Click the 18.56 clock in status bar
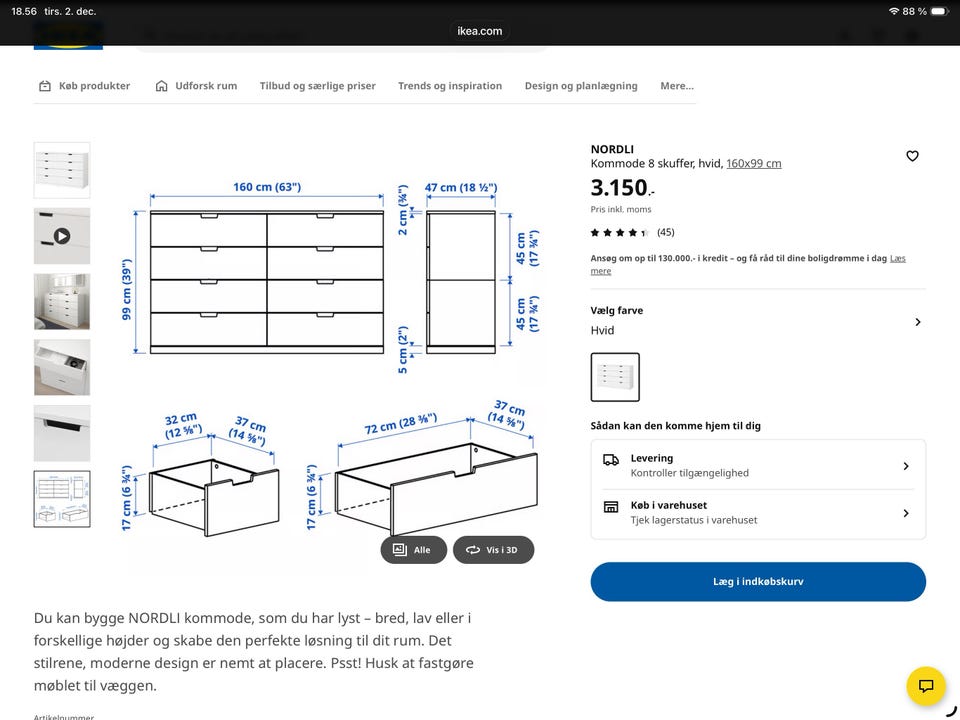The width and height of the screenshot is (960, 720). [24, 12]
